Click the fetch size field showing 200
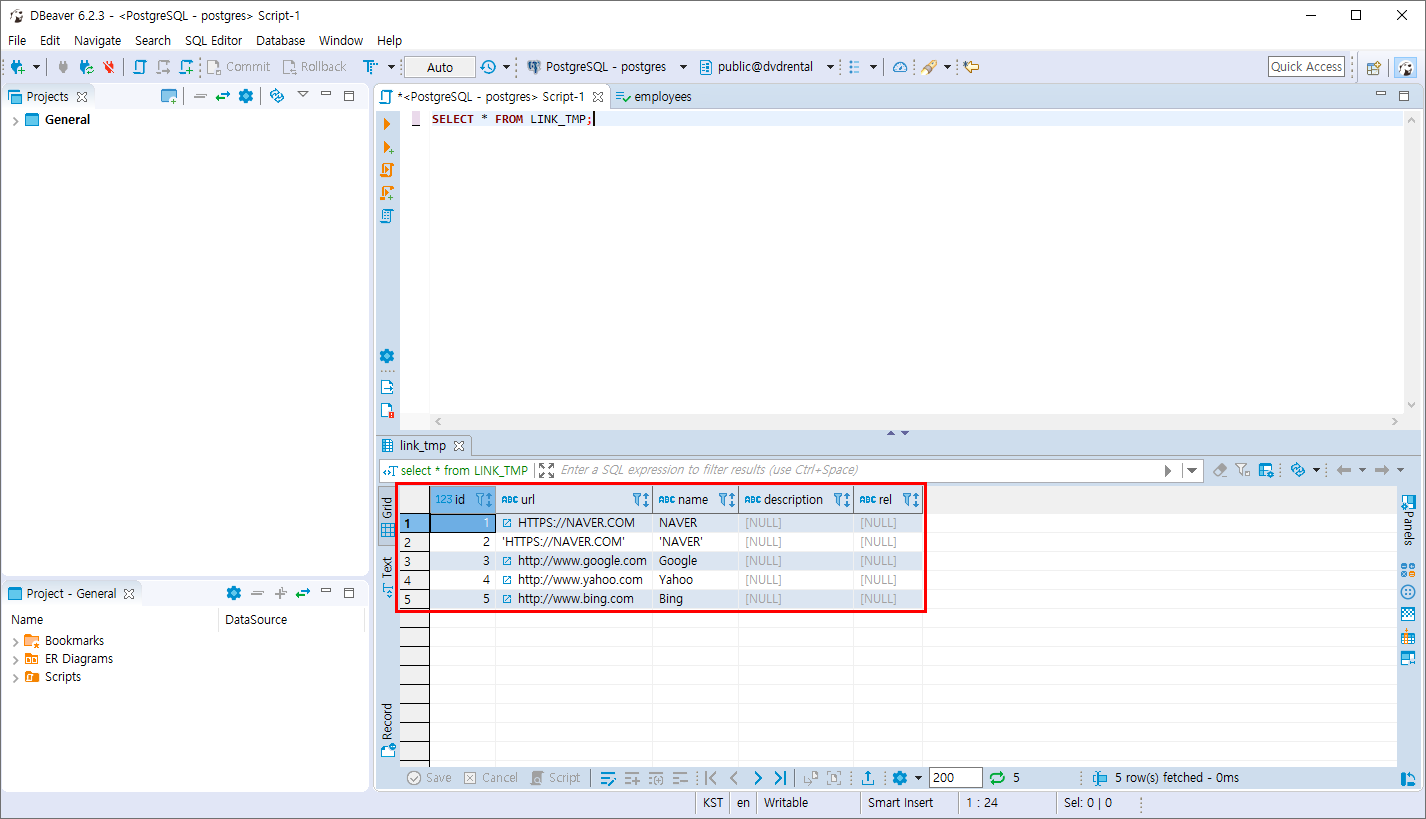1426x819 pixels. (x=955, y=777)
